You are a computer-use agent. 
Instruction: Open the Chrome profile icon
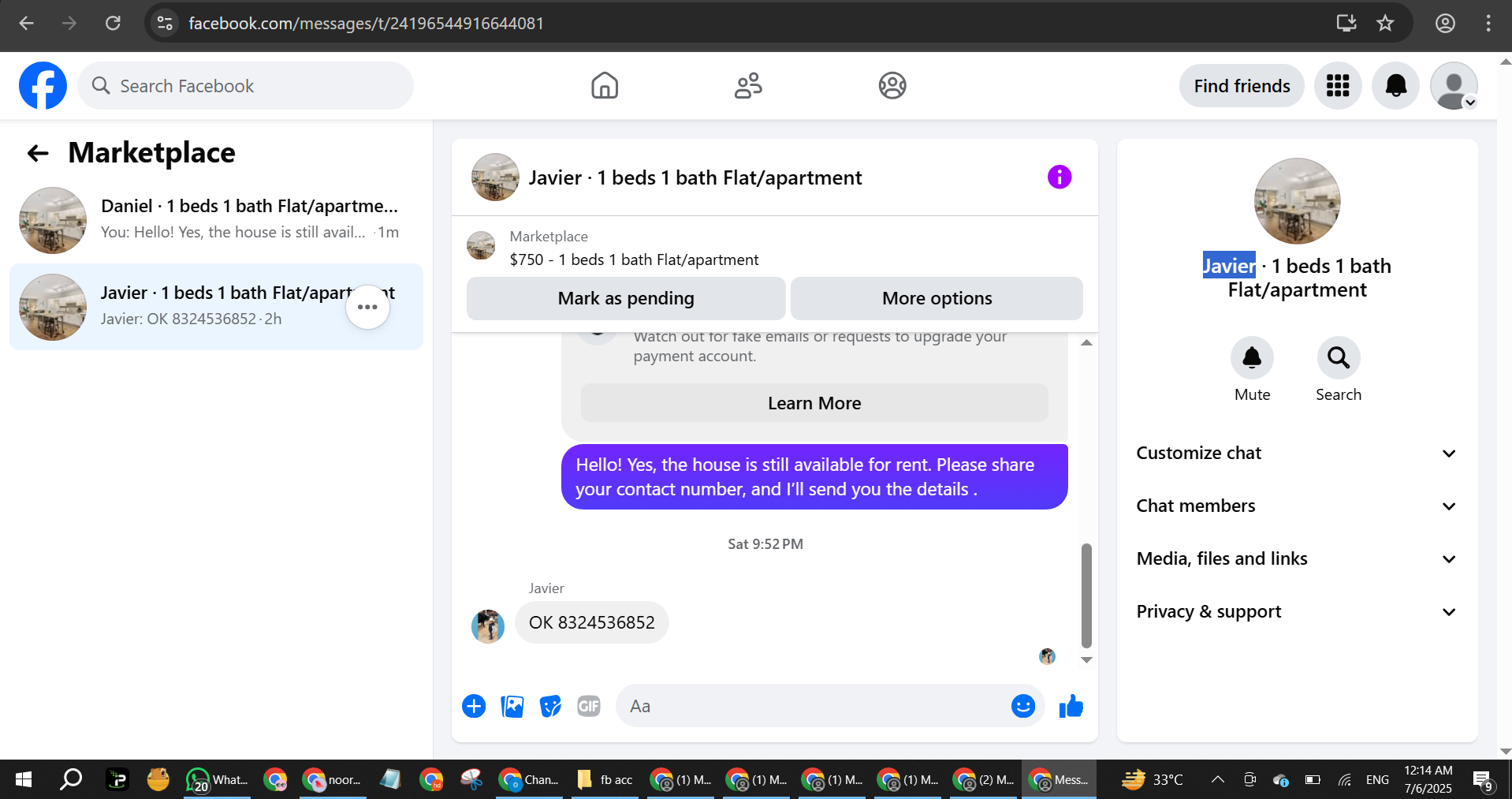1445,23
